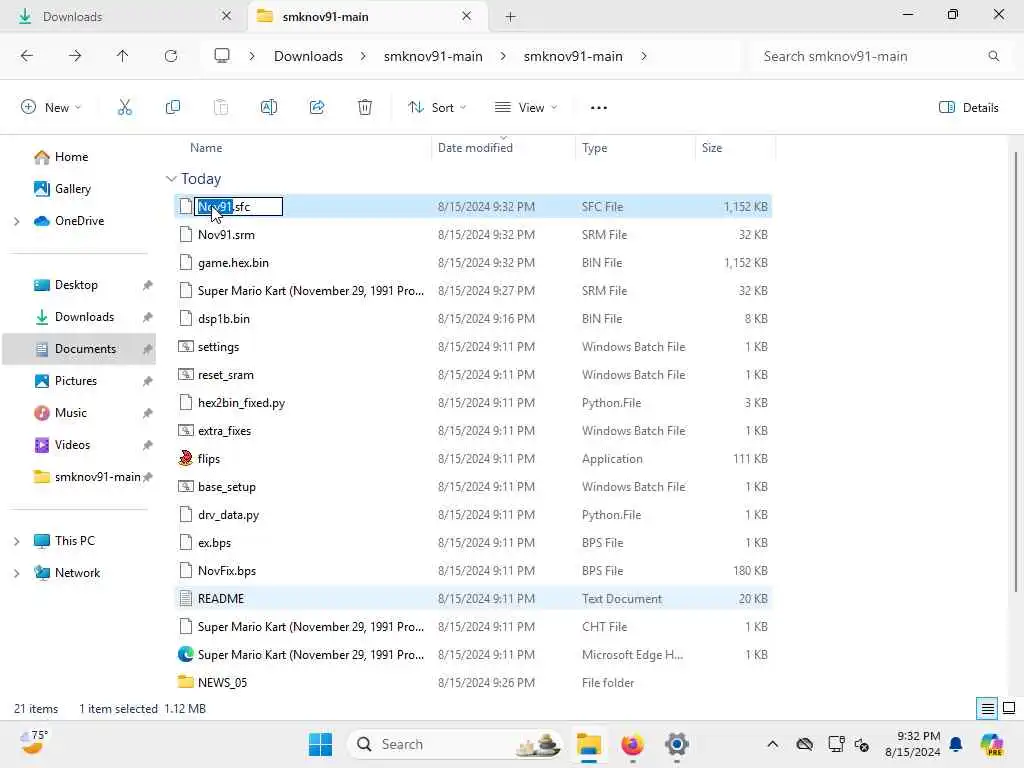Image resolution: width=1024 pixels, height=768 pixels.
Task: Switch to the Downloads tab
Action: click(123, 17)
